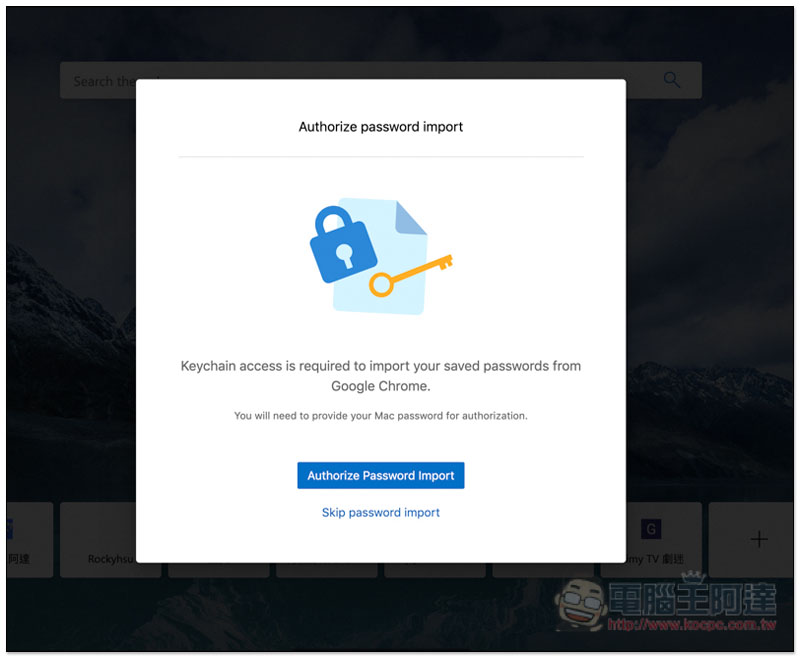Click the Mac password authorization note
Image resolution: width=800 pixels, height=659 pixels.
click(x=381, y=416)
